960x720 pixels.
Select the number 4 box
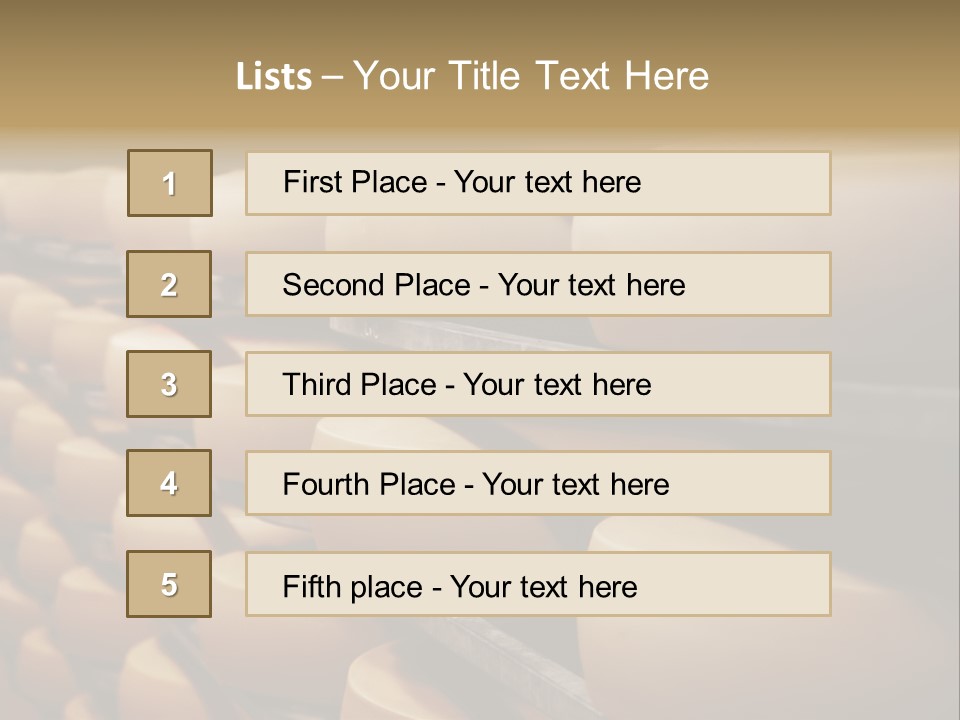click(169, 483)
